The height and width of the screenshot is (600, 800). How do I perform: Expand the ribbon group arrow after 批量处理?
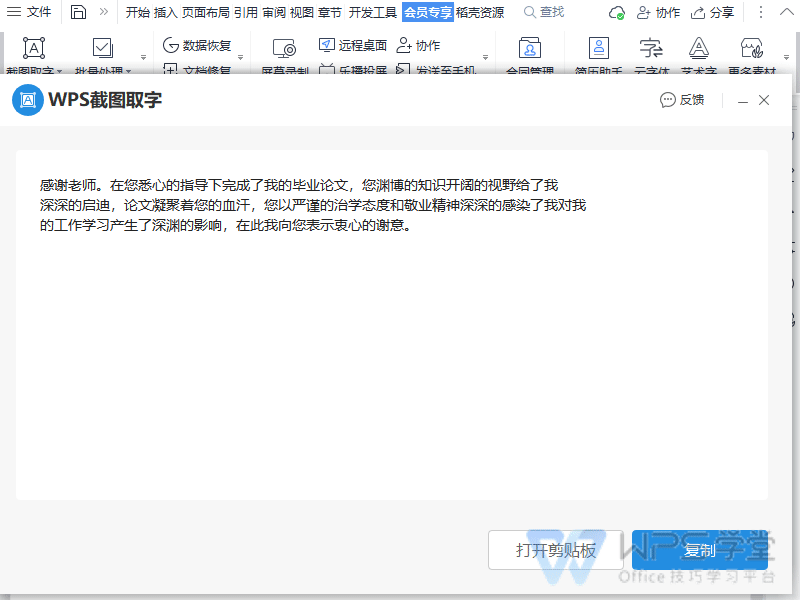pos(143,57)
